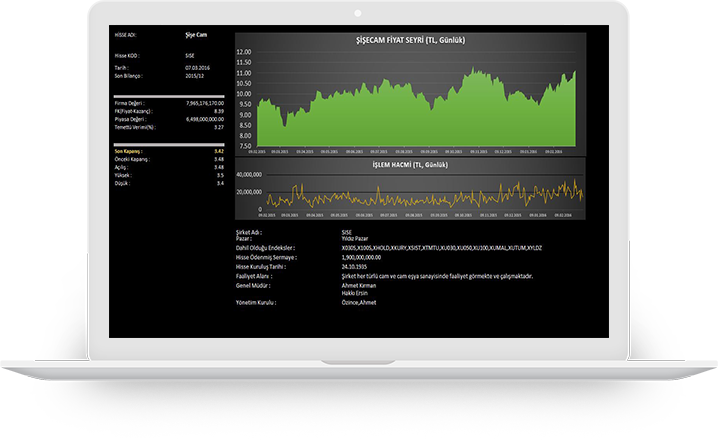The image size is (718, 440).
Task: Select the balance period value '2015/12'
Action: [x=195, y=76]
